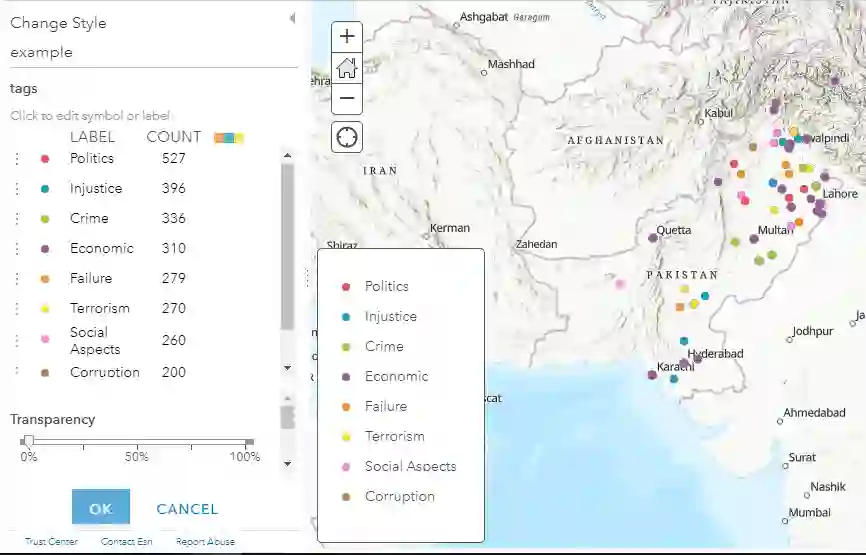Grab the handle beside the Social Aspects row

pyautogui.click(x=17, y=341)
